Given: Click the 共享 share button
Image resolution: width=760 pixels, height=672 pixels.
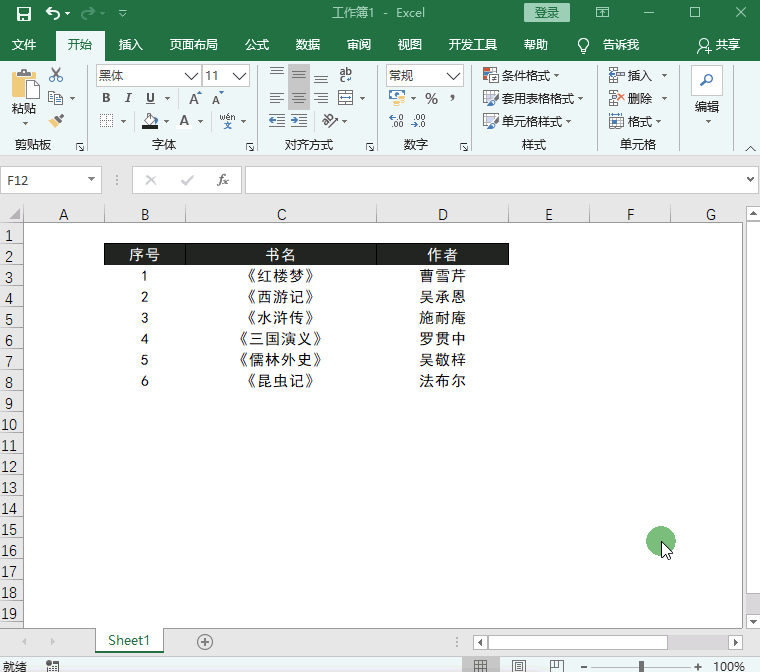Looking at the screenshot, I should pyautogui.click(x=718, y=45).
